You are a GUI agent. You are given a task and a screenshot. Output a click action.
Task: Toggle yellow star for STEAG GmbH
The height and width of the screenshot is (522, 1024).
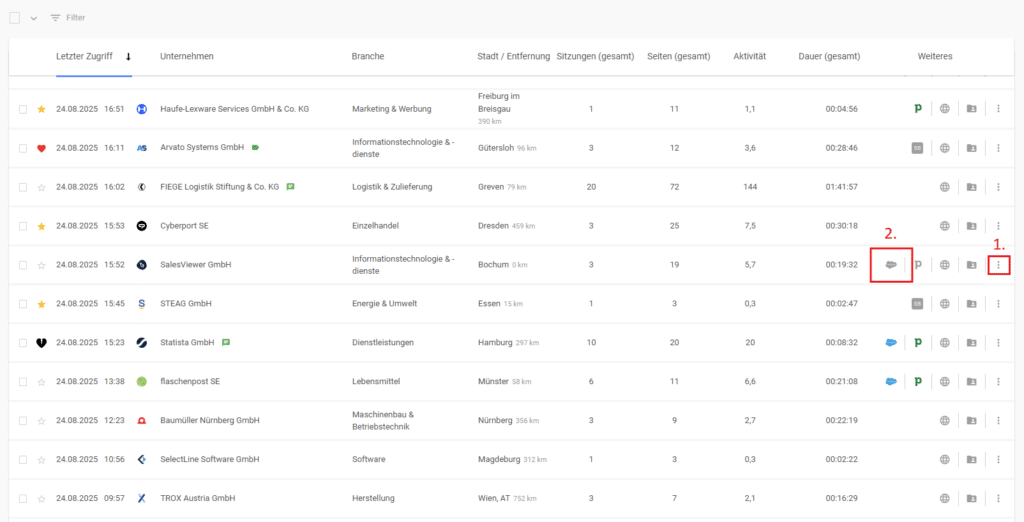coord(41,304)
